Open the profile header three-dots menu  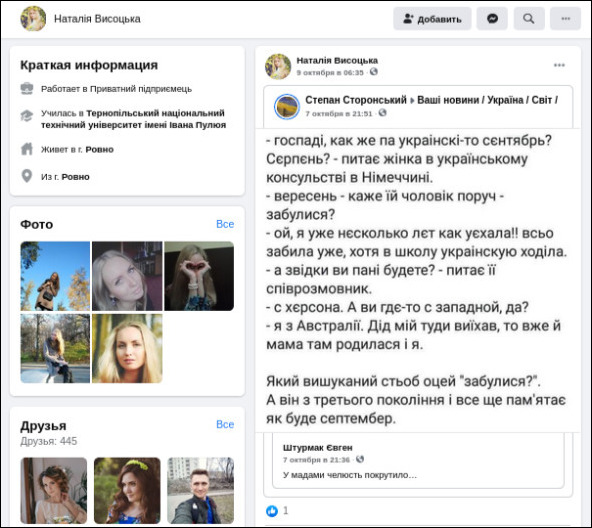[565, 19]
